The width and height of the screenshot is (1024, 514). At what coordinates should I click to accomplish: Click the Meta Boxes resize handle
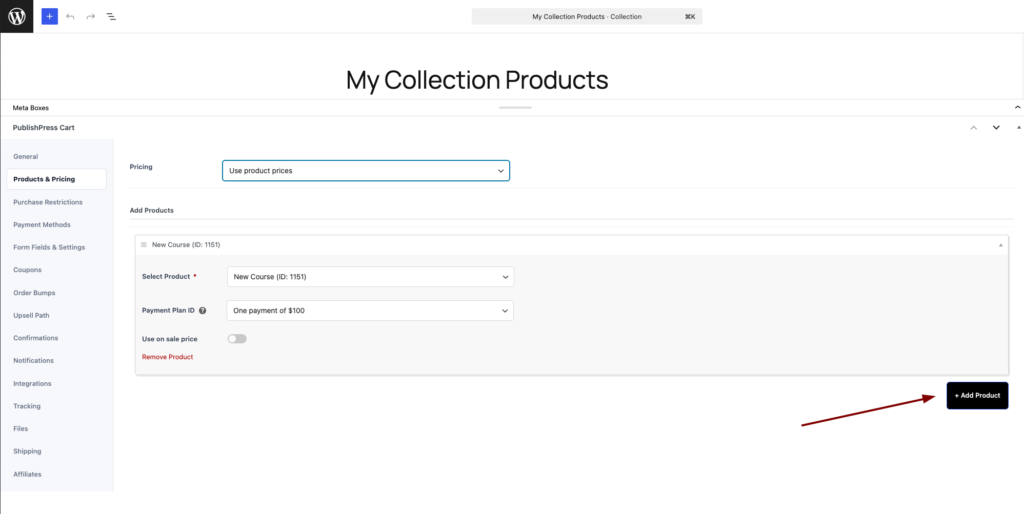coord(515,107)
